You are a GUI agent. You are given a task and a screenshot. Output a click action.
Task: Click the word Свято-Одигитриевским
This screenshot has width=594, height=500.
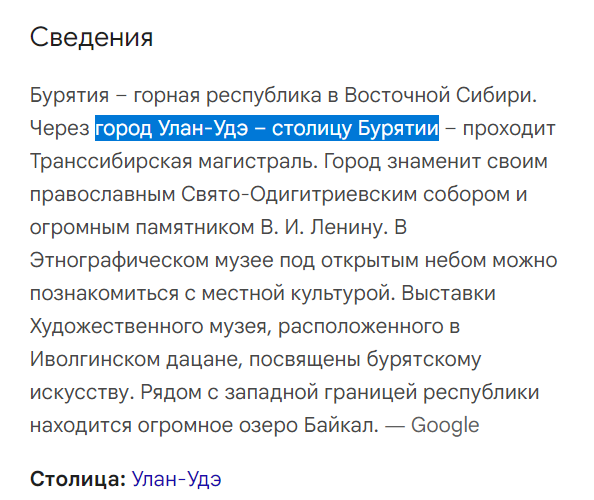click(299, 194)
